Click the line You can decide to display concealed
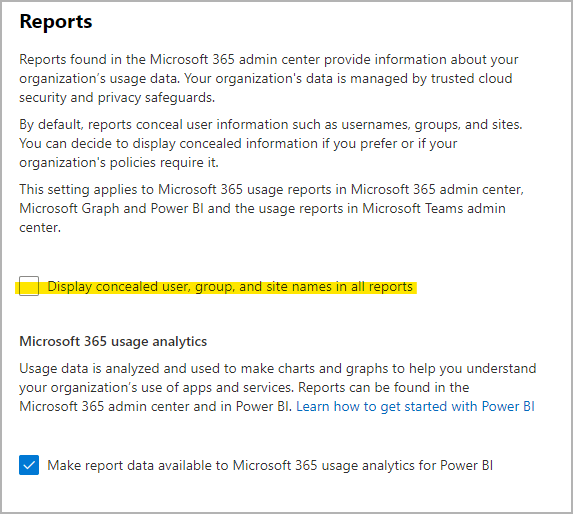Viewport: 573px width, 514px height. click(x=238, y=144)
